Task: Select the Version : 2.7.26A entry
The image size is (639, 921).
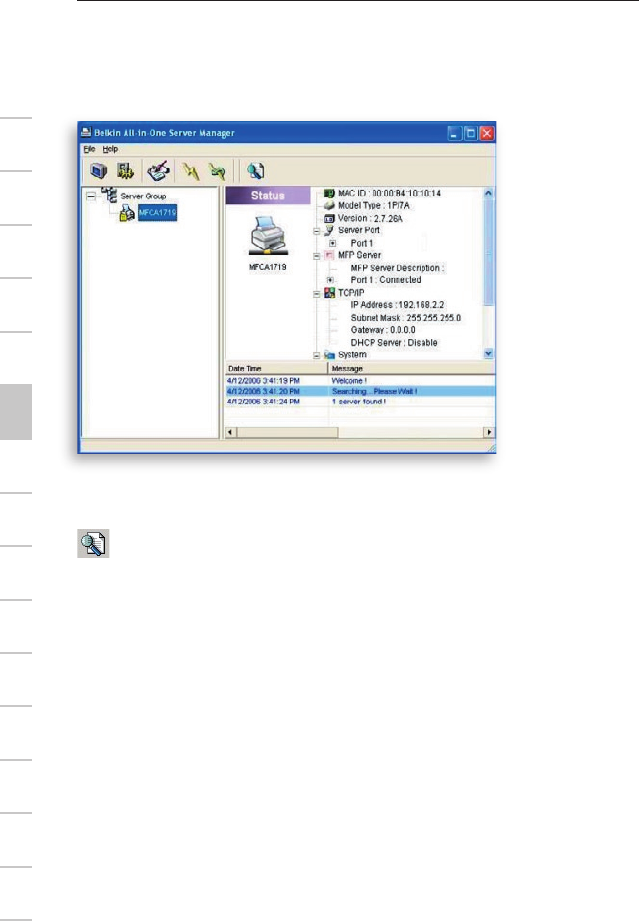Action: coord(370,219)
